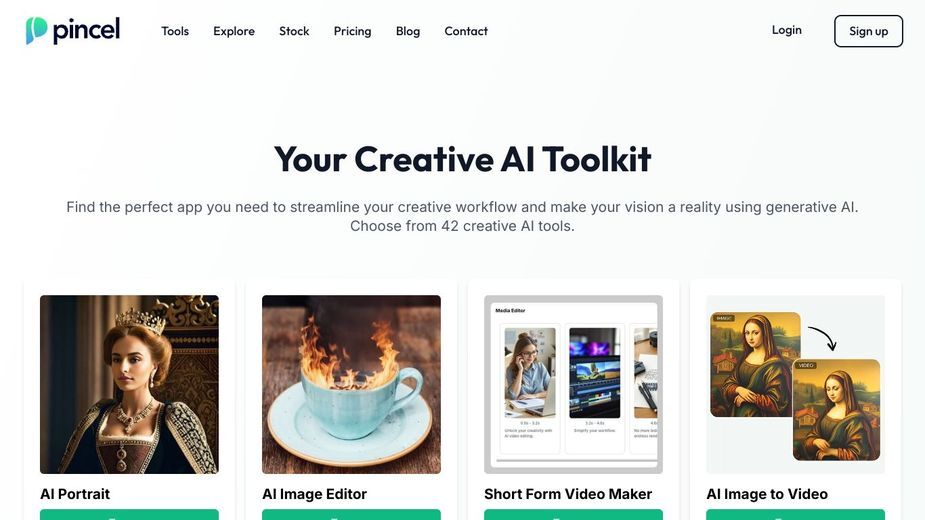Visit the Blog link

[x=408, y=31]
